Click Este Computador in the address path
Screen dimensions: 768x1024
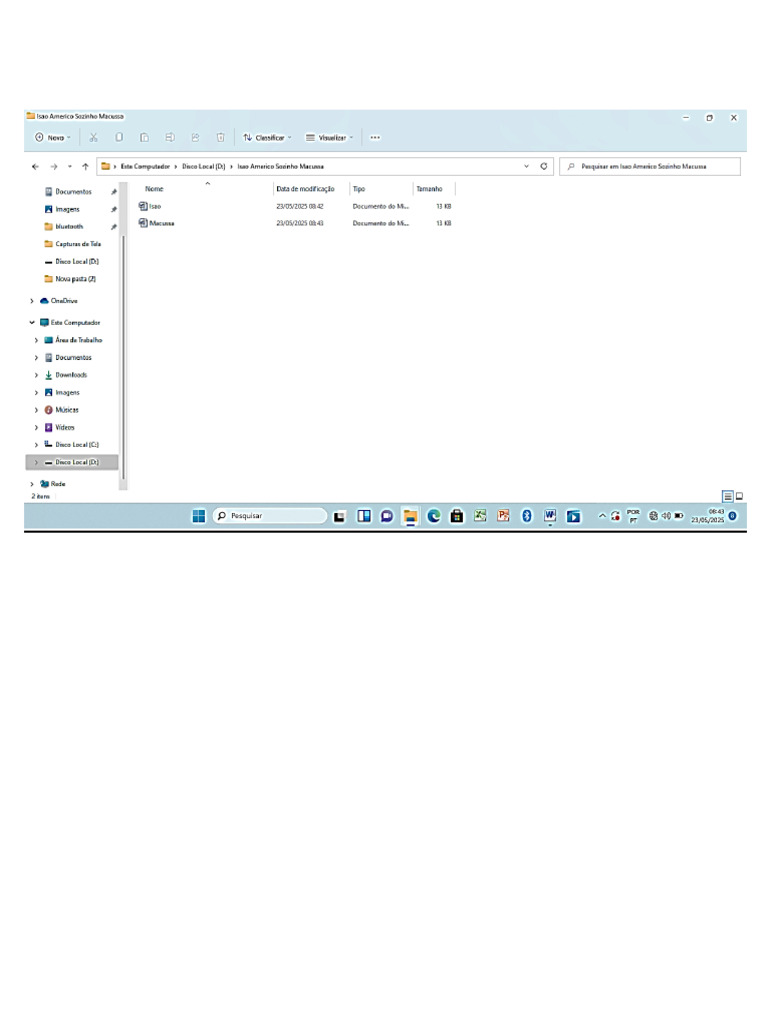(145, 167)
